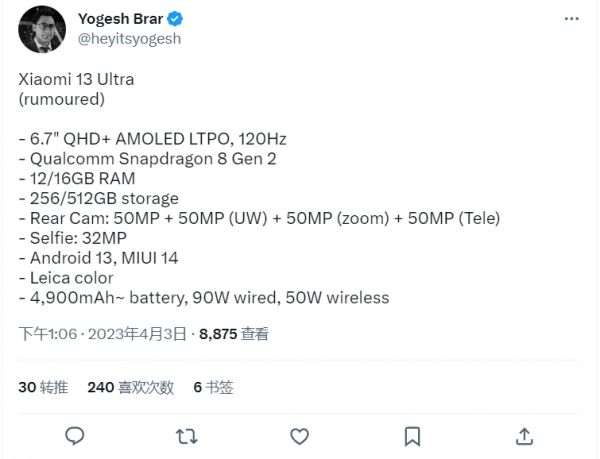Open Yogesh Brar's profile picture

click(x=43, y=29)
